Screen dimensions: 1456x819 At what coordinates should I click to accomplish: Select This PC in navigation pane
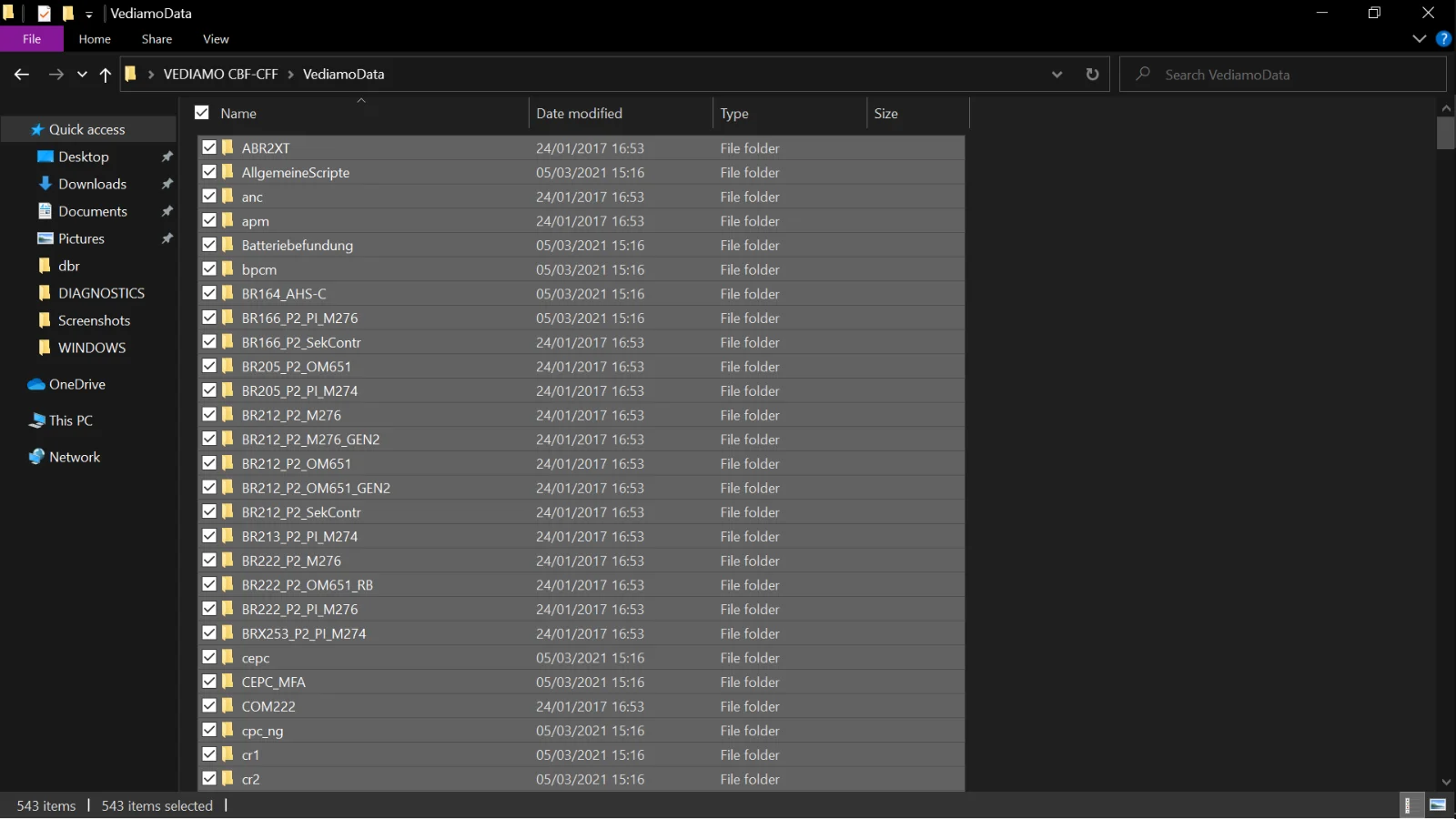(x=71, y=420)
